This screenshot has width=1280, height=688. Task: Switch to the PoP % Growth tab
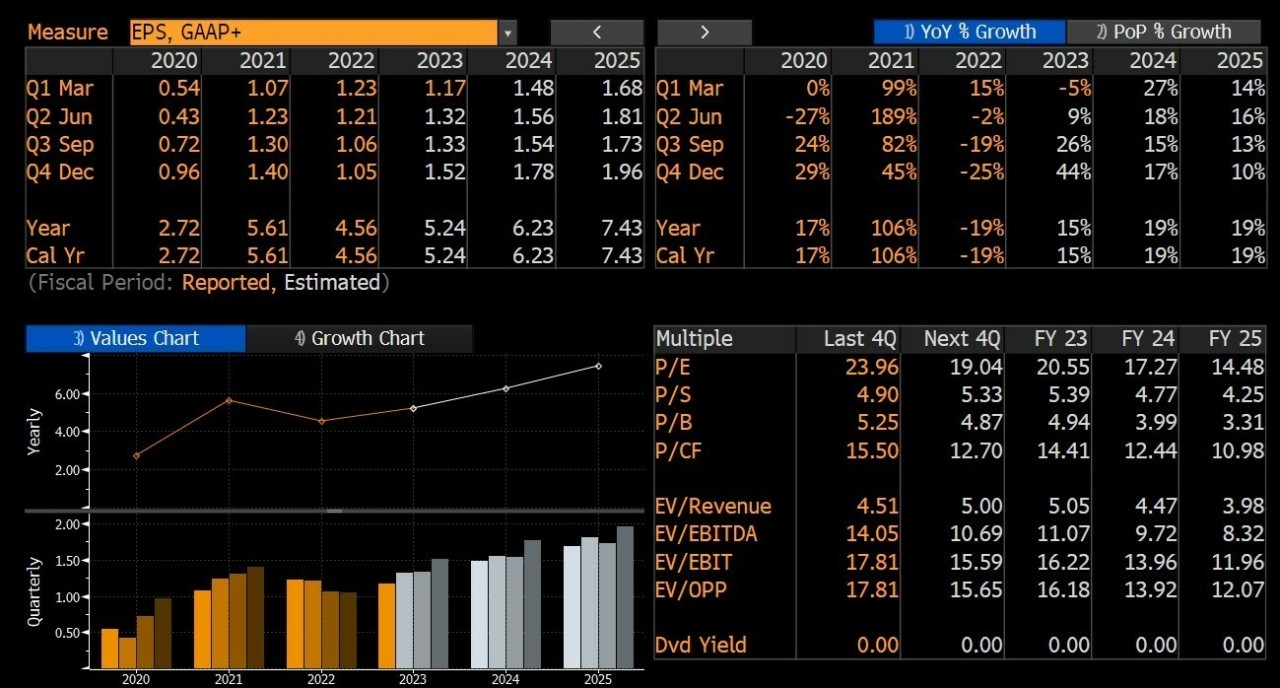point(1163,32)
